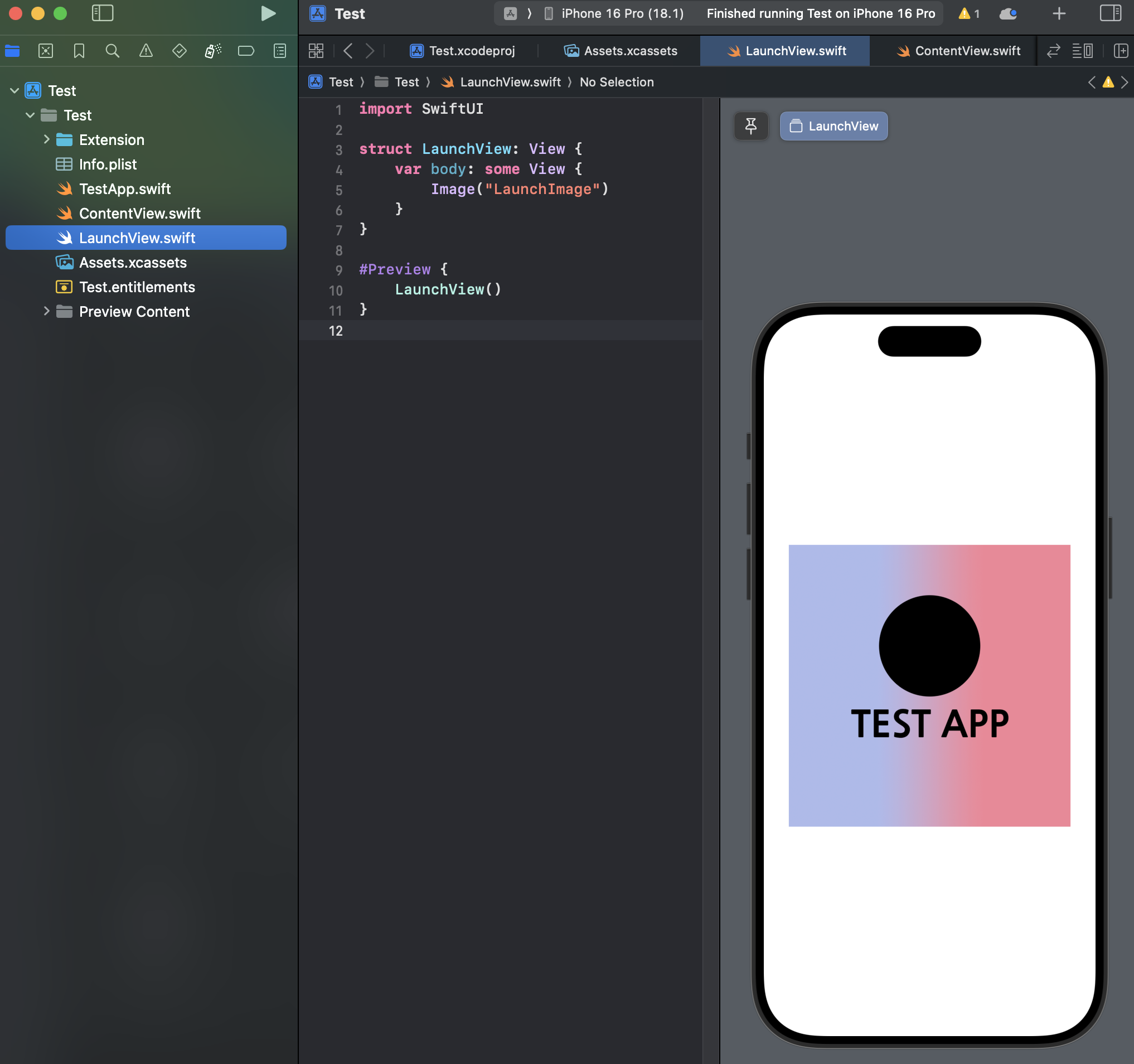This screenshot has width=1134, height=1064.
Task: Select the LaunchView preview button
Action: click(833, 126)
